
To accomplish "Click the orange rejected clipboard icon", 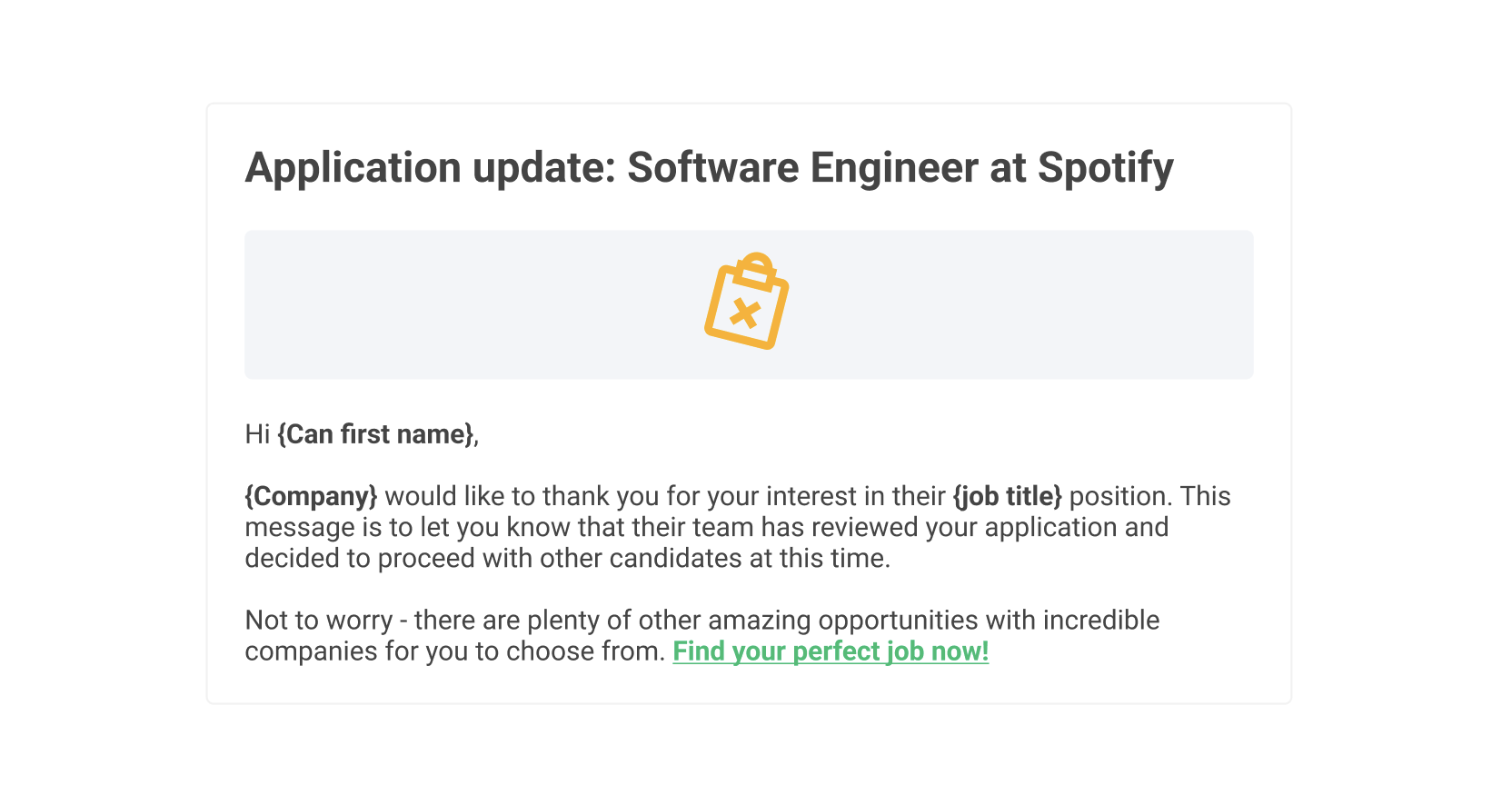I will pos(747,301).
